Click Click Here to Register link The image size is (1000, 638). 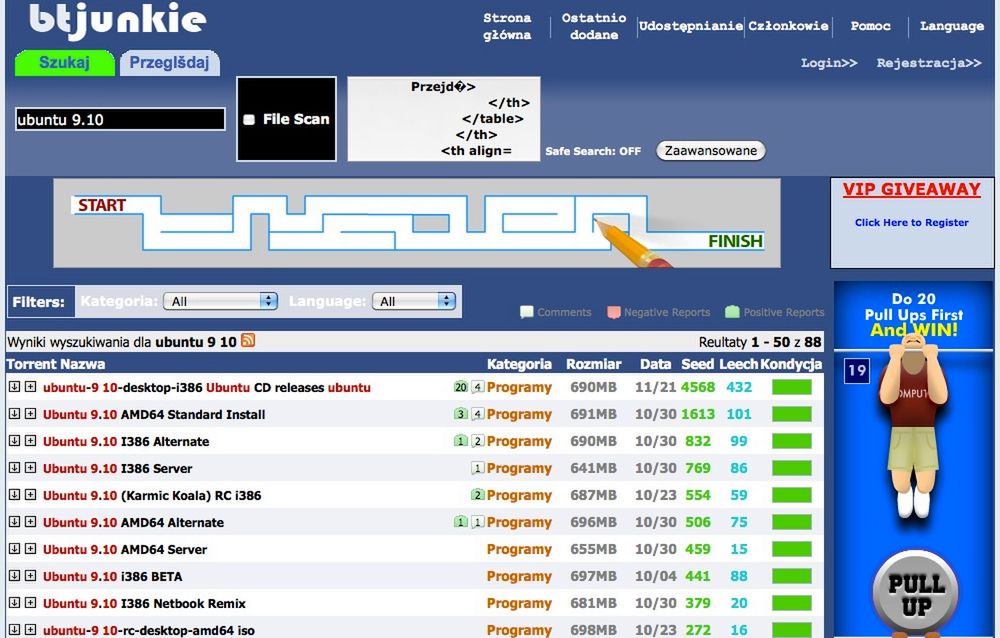pos(911,222)
